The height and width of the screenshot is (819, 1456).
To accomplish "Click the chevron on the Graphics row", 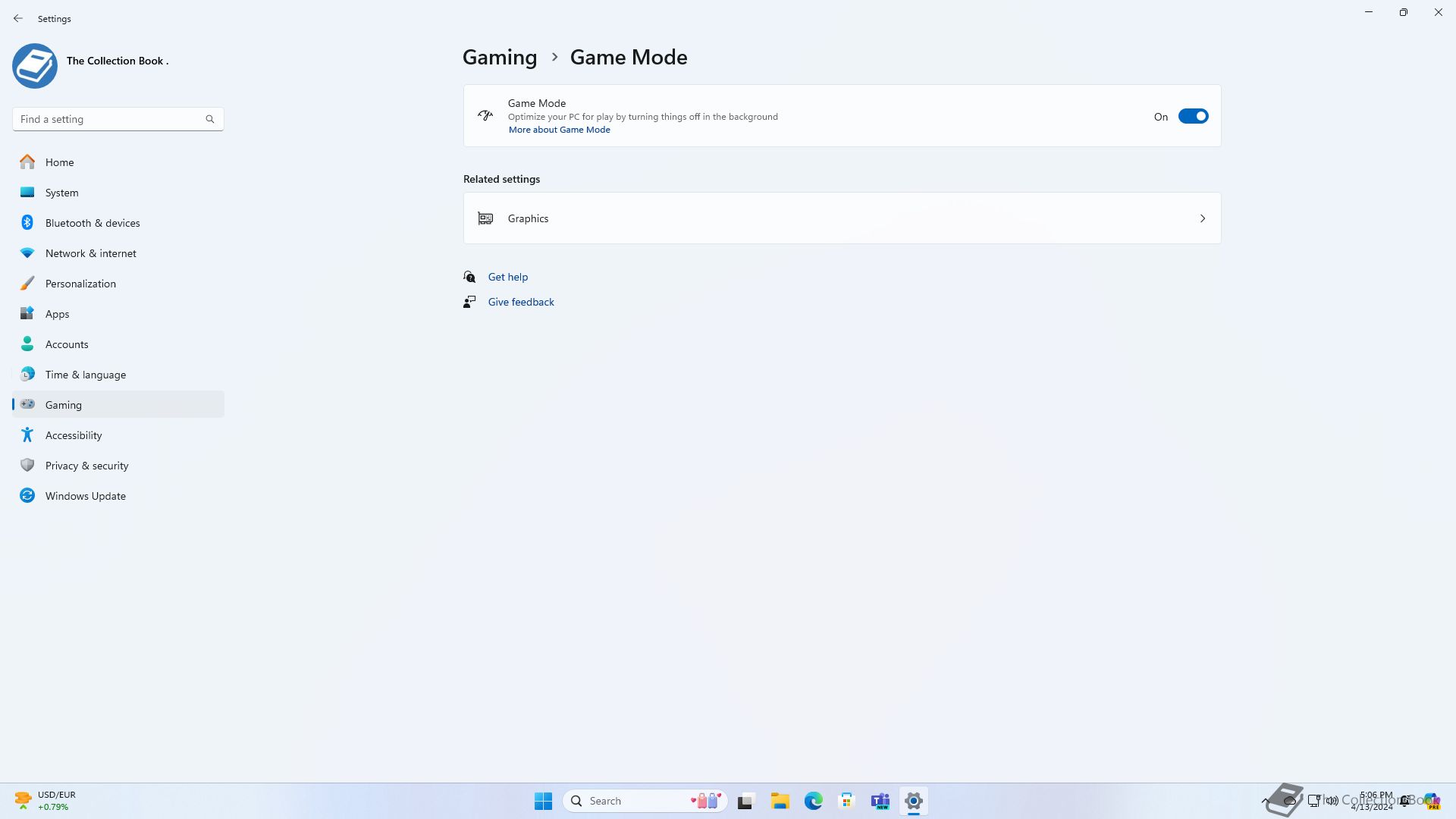I will point(1203,218).
